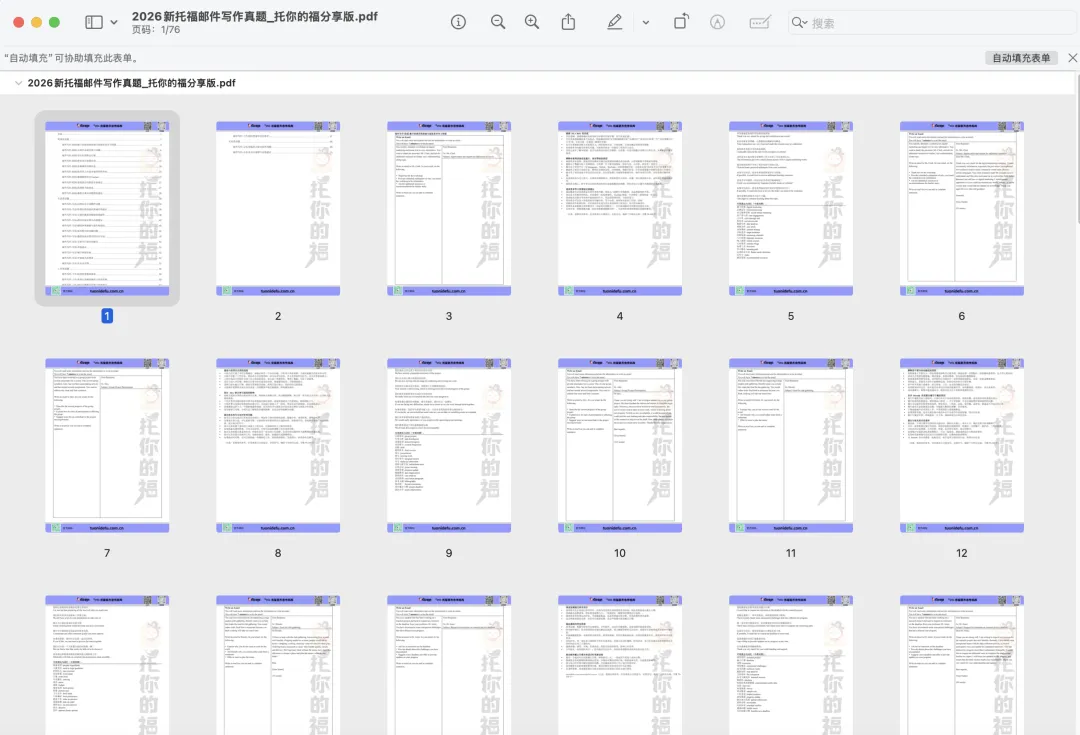Viewport: 1080px width, 735px height.
Task: Click the 自动填充表单 button
Action: click(1022, 57)
